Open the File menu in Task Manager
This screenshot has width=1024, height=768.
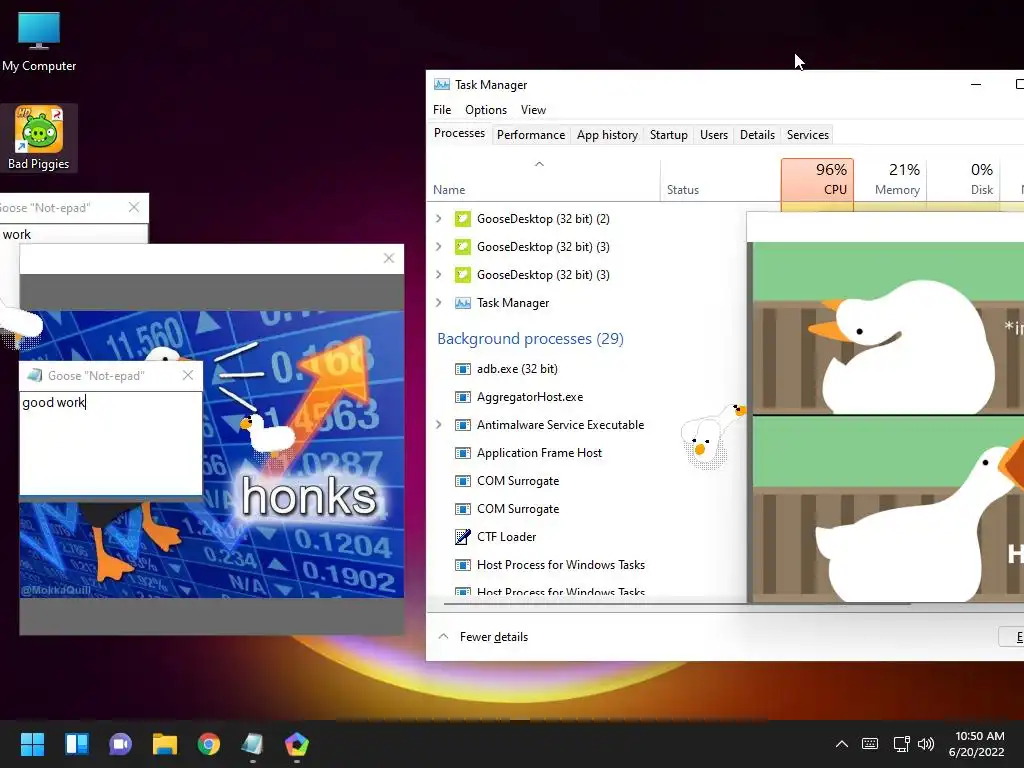[x=442, y=110]
